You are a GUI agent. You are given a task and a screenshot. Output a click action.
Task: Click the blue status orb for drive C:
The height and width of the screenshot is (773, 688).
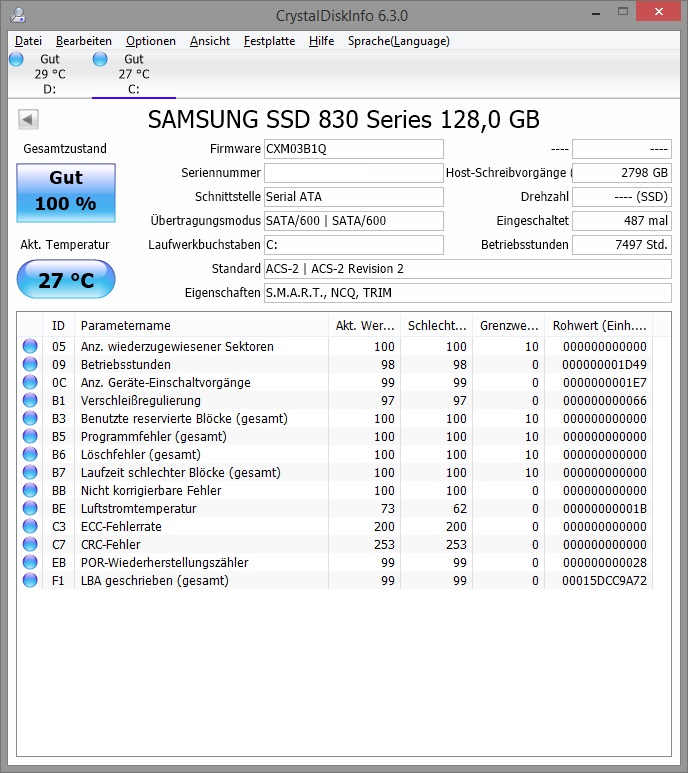coord(100,59)
